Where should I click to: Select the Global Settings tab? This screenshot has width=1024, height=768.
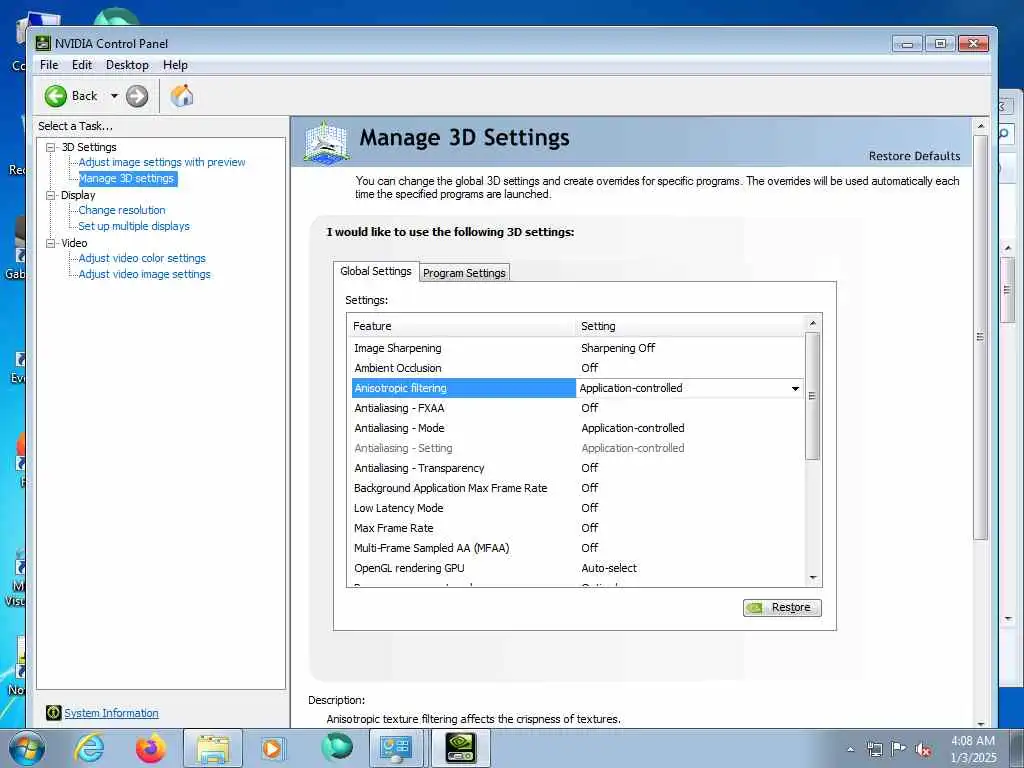point(376,271)
